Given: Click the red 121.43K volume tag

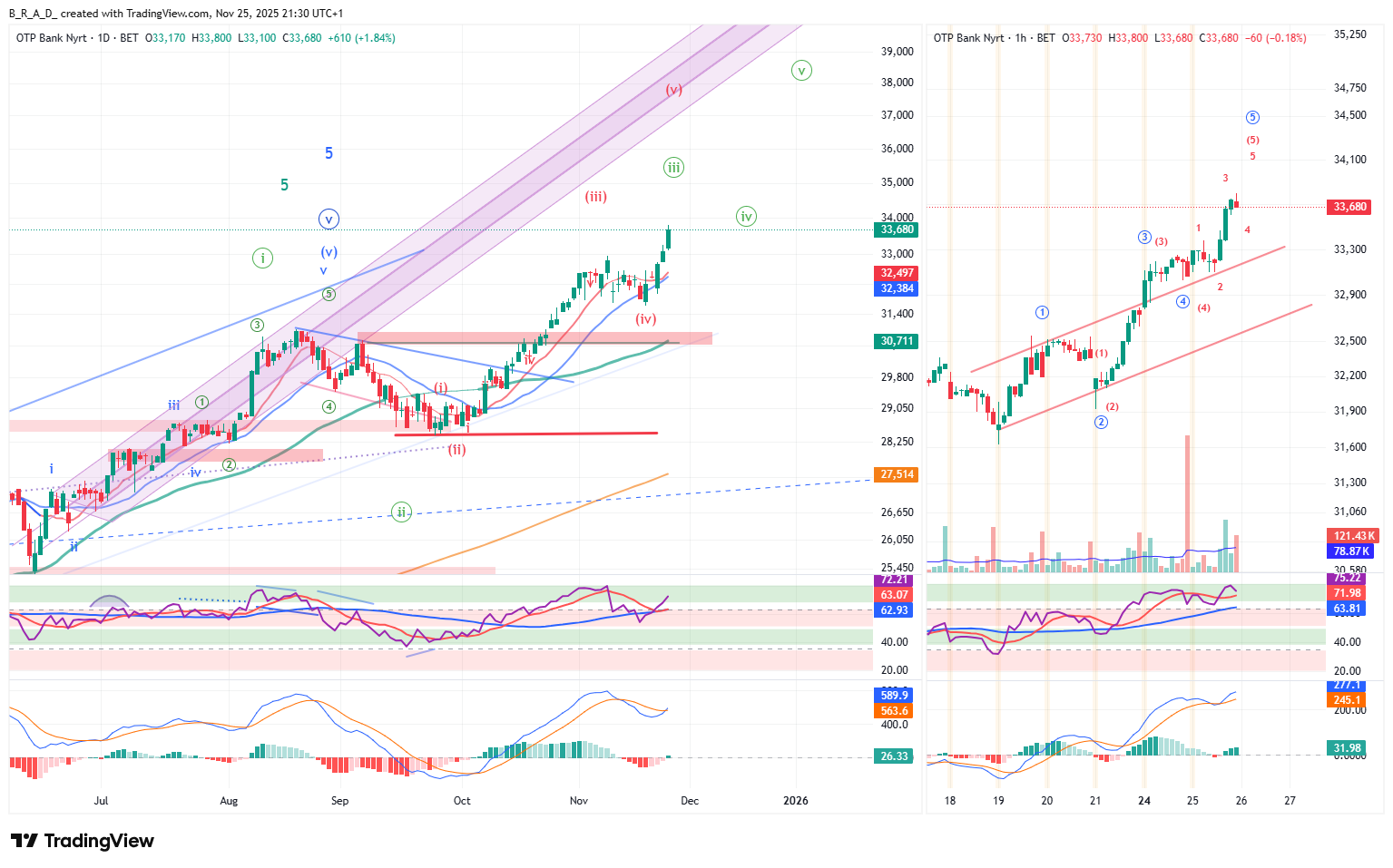Looking at the screenshot, I should click(x=1352, y=536).
